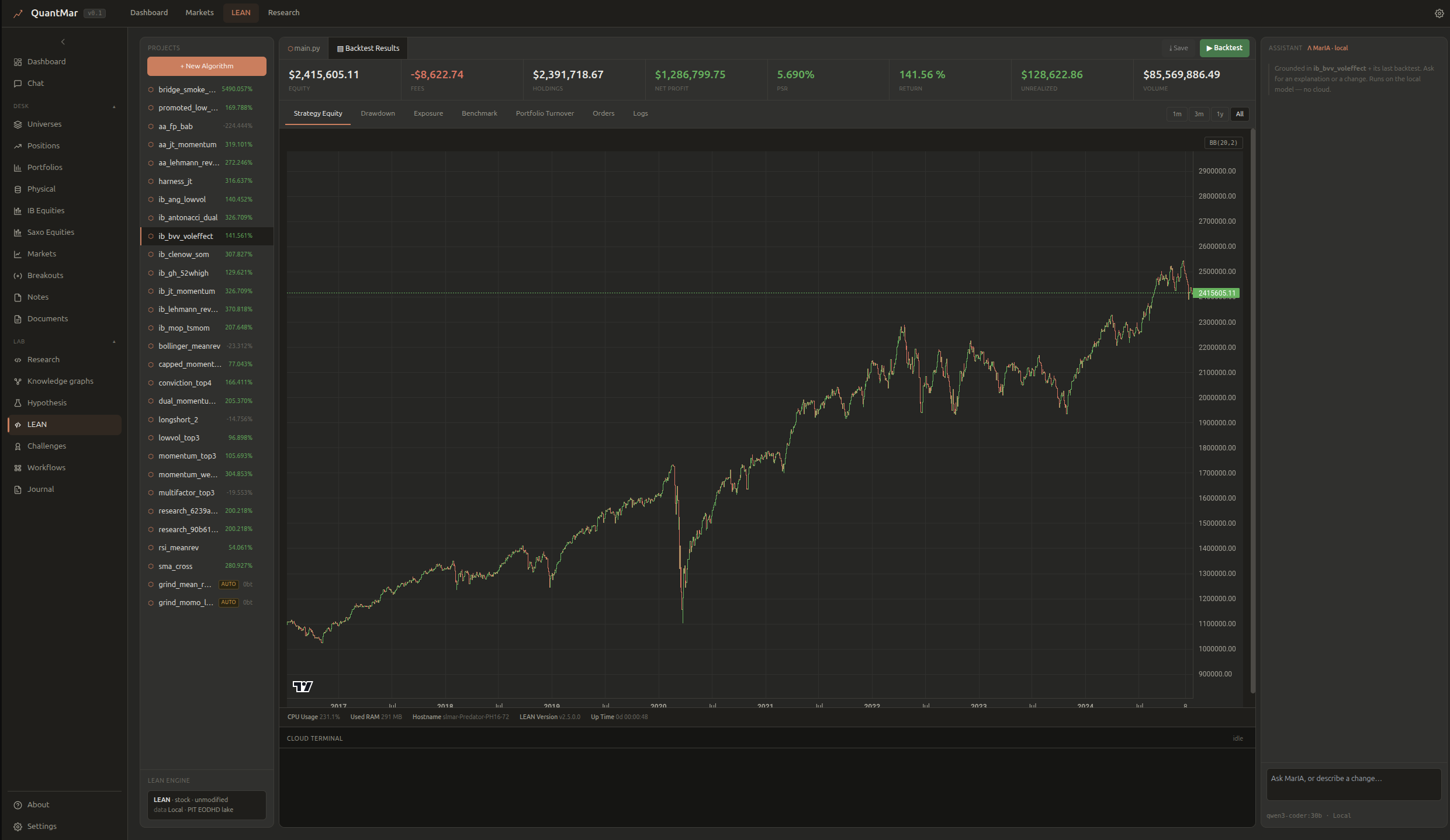This screenshot has width=1450, height=840.
Task: Open the bollinger_meanrev project
Action: point(206,346)
